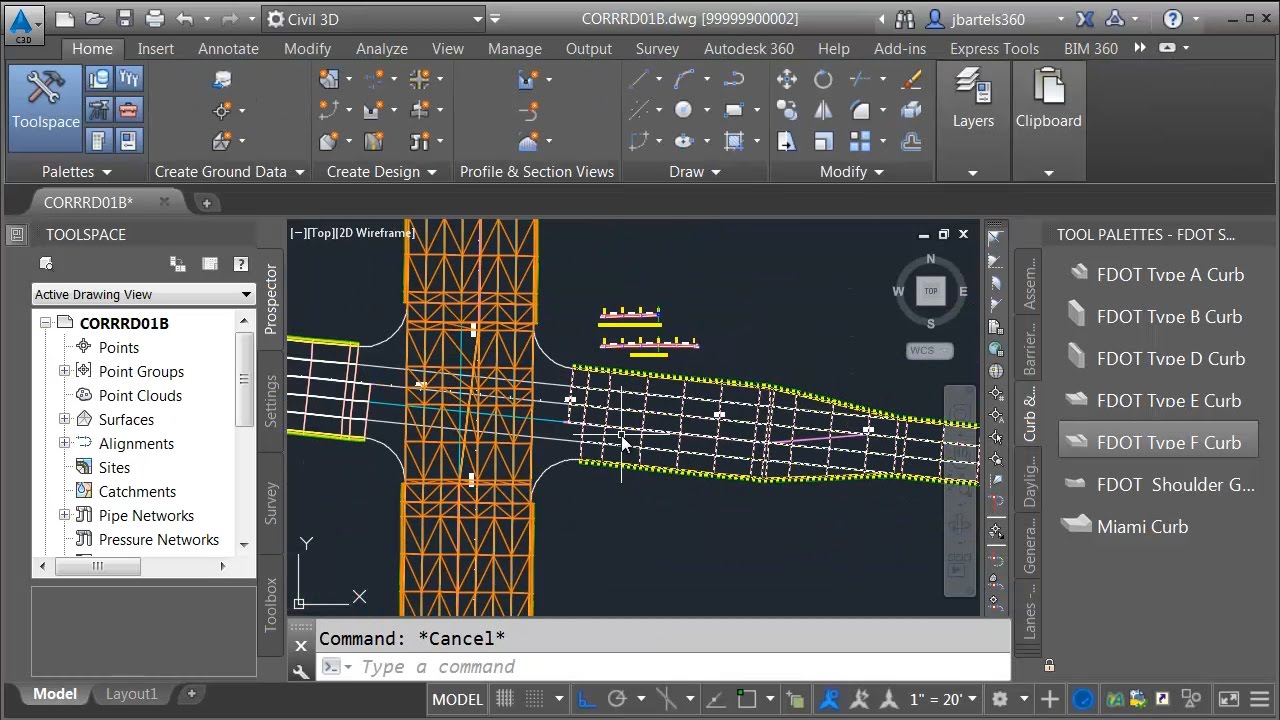Click the binoculars search icon
Image resolution: width=1280 pixels, height=720 pixels.
(x=904, y=18)
